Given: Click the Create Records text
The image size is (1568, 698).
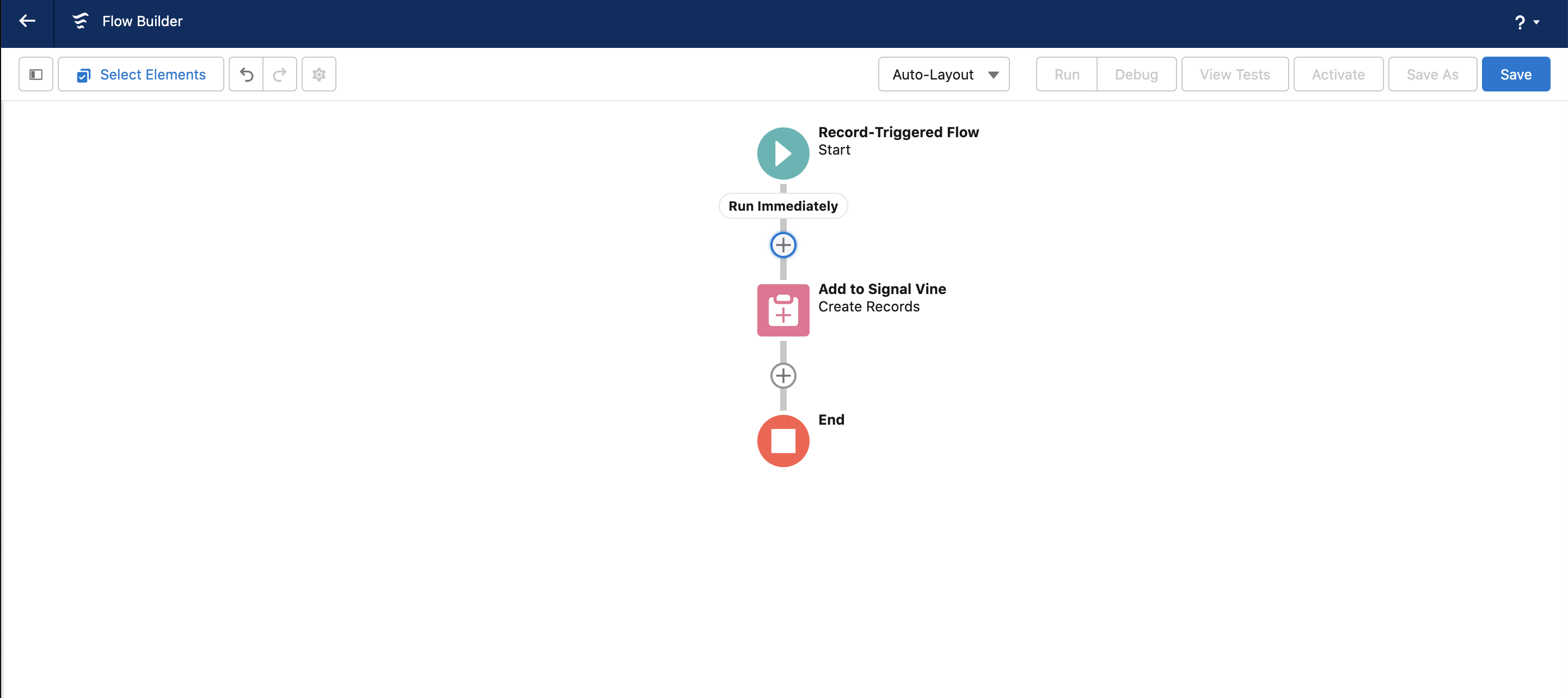Looking at the screenshot, I should pos(868,307).
